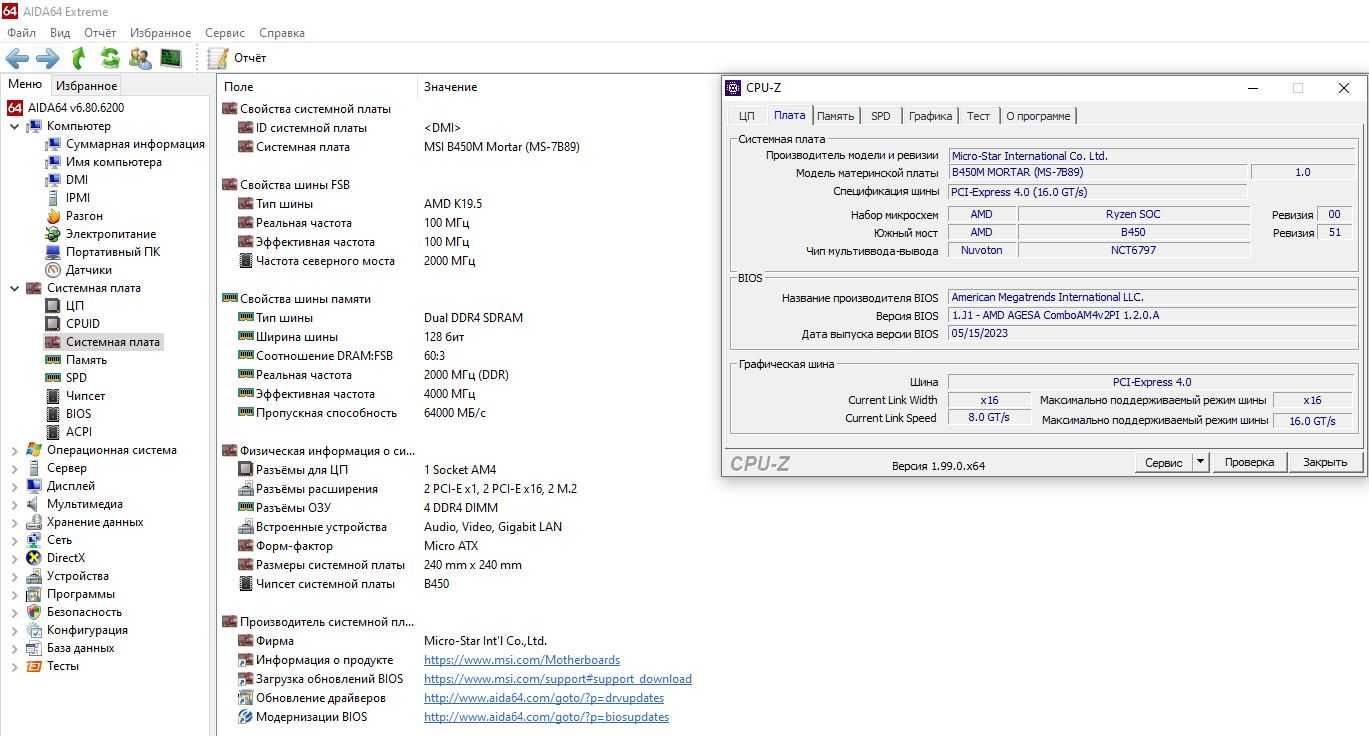Click the Тесты icon in tree
The width and height of the screenshot is (1369, 736).
tap(34, 666)
